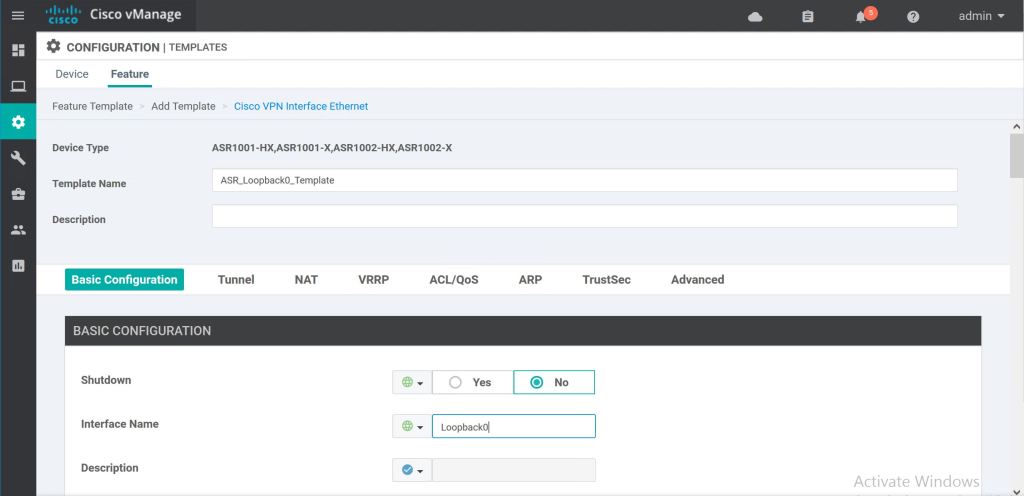Click the cloud status icon
The width and height of the screenshot is (1024, 496).
pyautogui.click(x=755, y=17)
